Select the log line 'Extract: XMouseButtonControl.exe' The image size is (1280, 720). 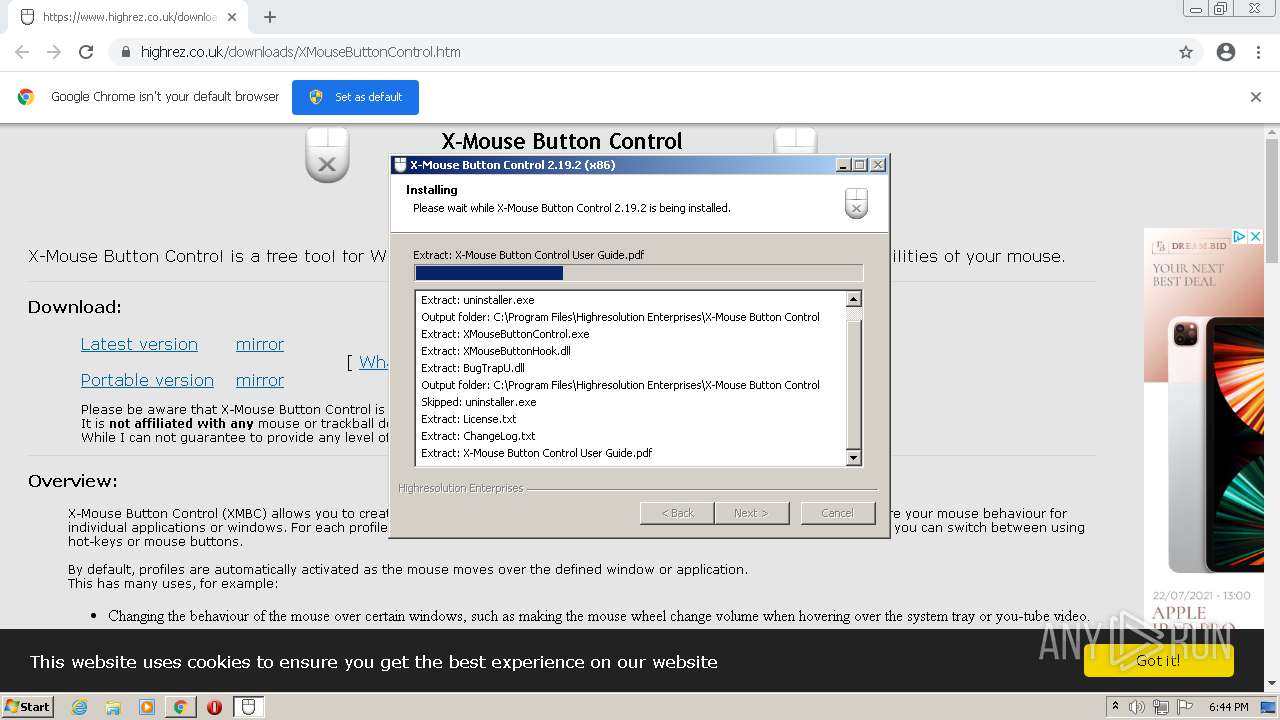point(505,334)
